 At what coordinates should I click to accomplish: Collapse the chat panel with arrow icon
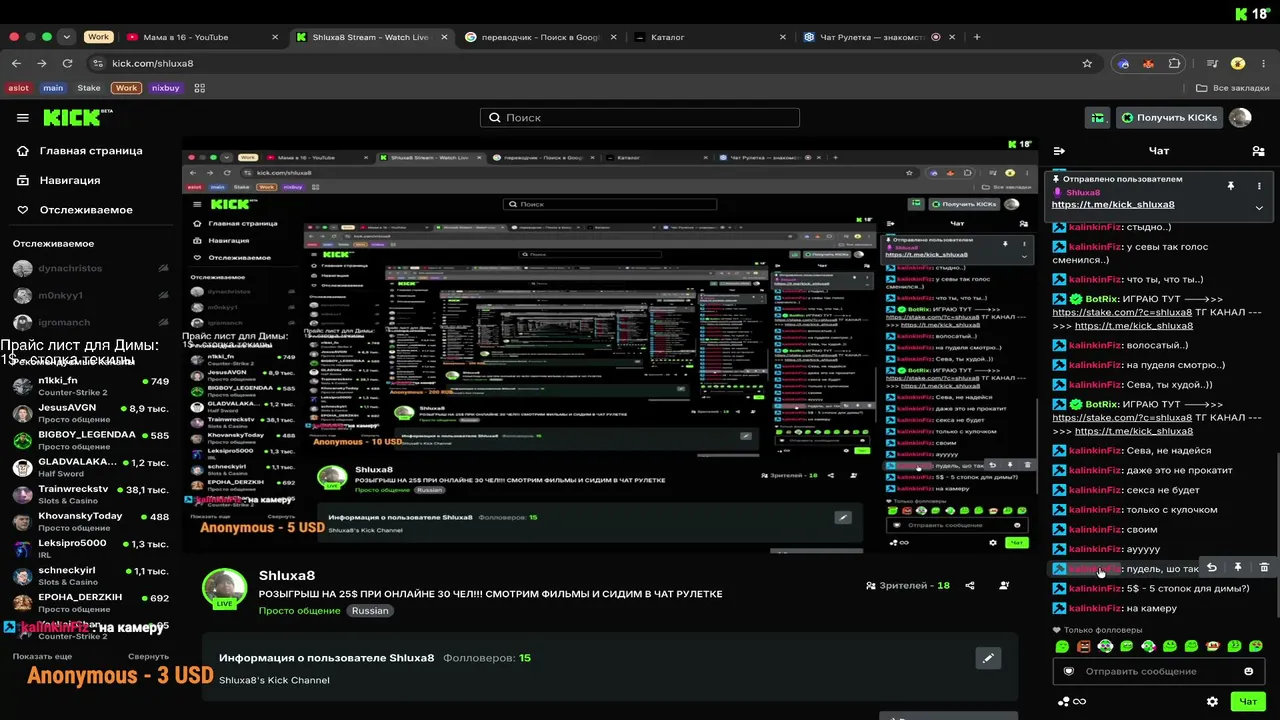tap(1059, 151)
